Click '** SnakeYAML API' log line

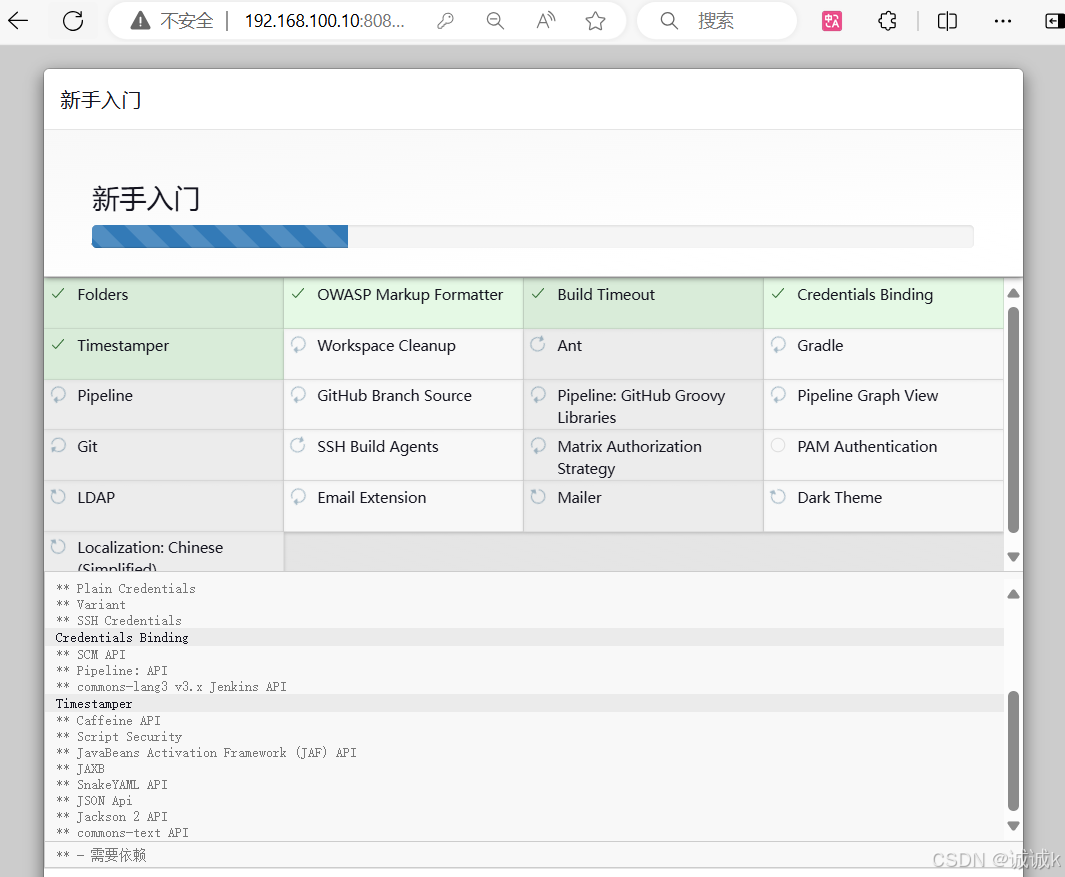coord(111,785)
